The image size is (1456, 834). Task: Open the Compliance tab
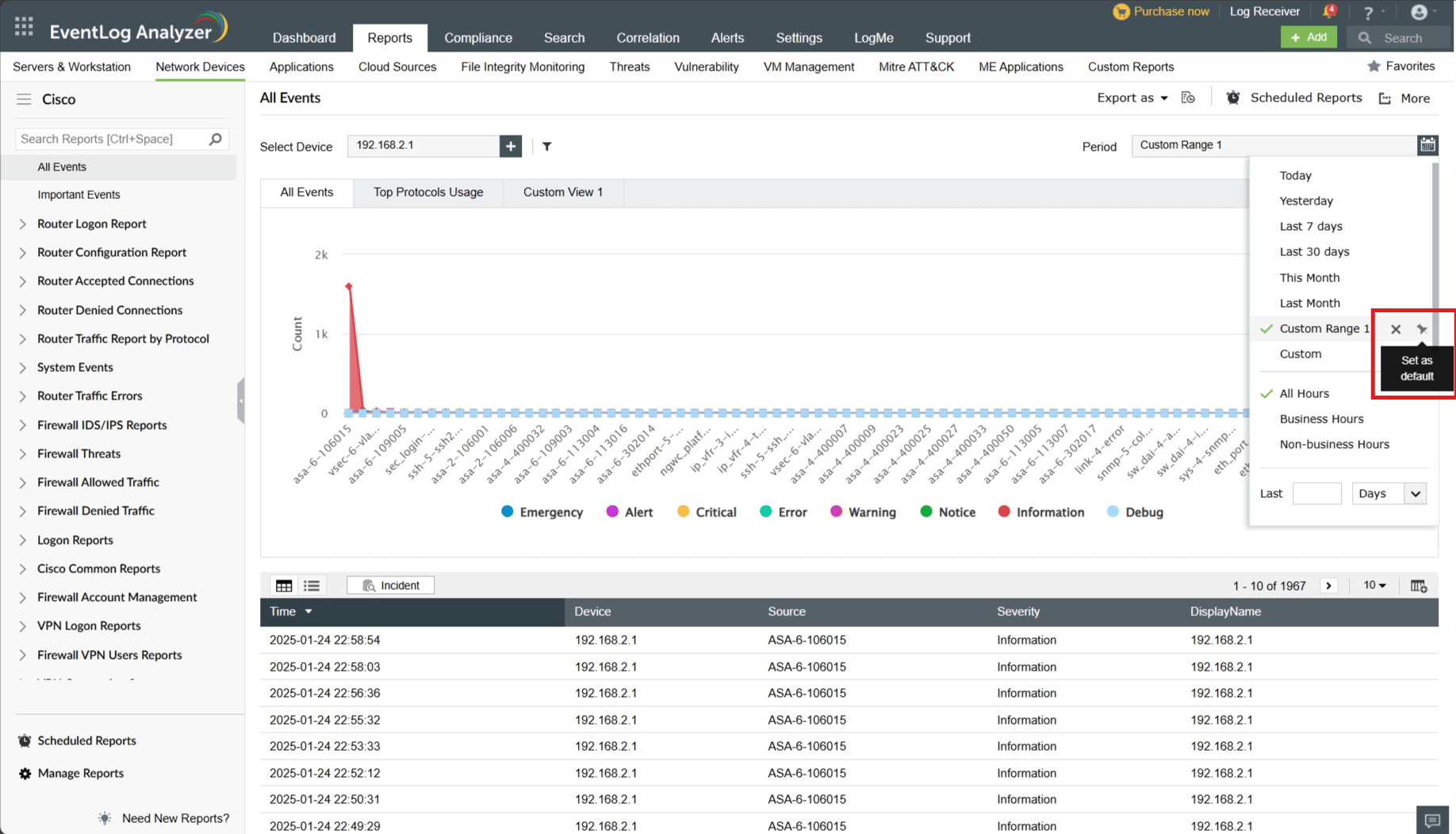(478, 38)
